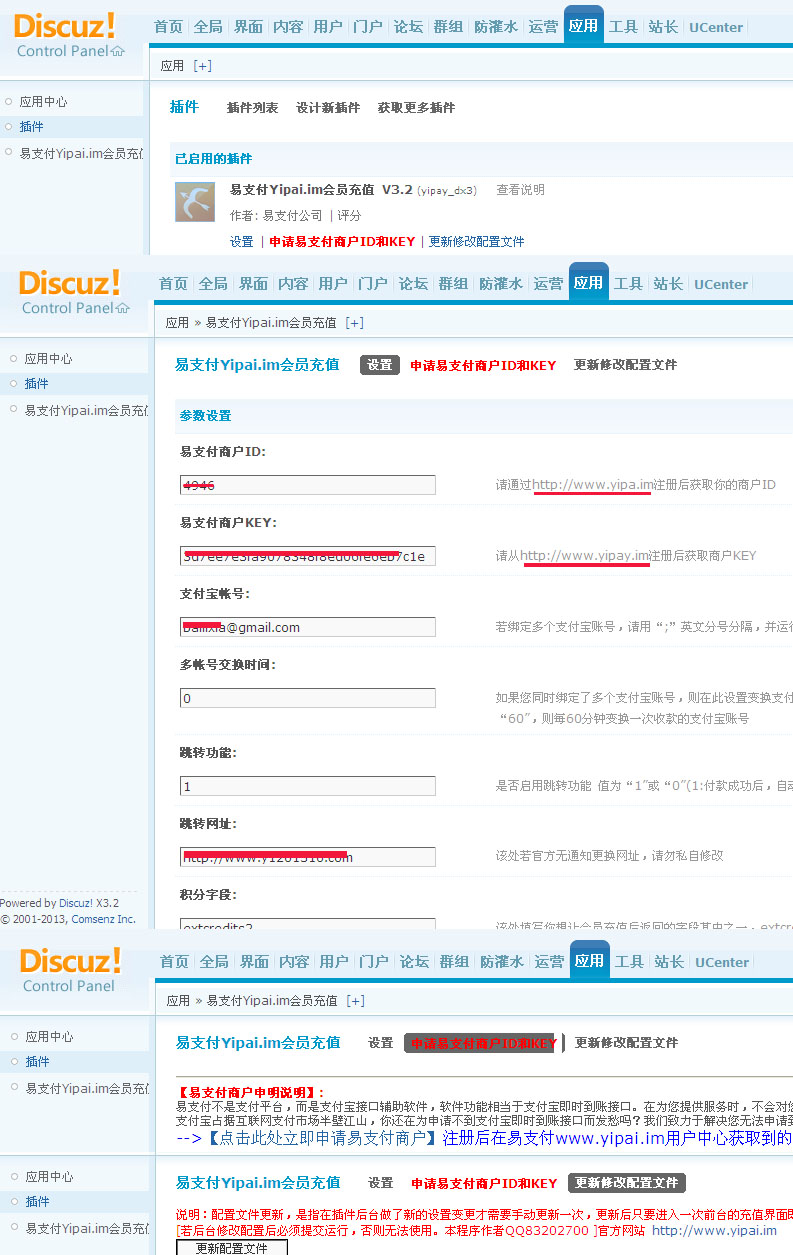This screenshot has width=793, height=1255.
Task: Open UCenter menu in the plugin-list screenshot header
Action: tap(716, 27)
